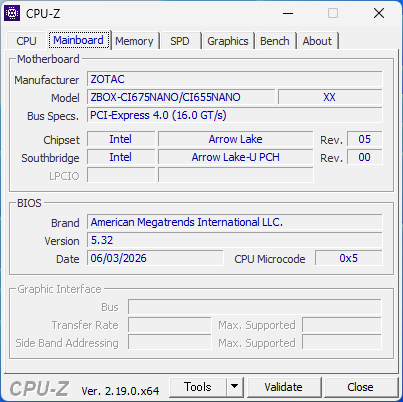This screenshot has height=402, width=403.
Task: Click the empty Transfer Rate field
Action: pyautogui.click(x=170, y=325)
